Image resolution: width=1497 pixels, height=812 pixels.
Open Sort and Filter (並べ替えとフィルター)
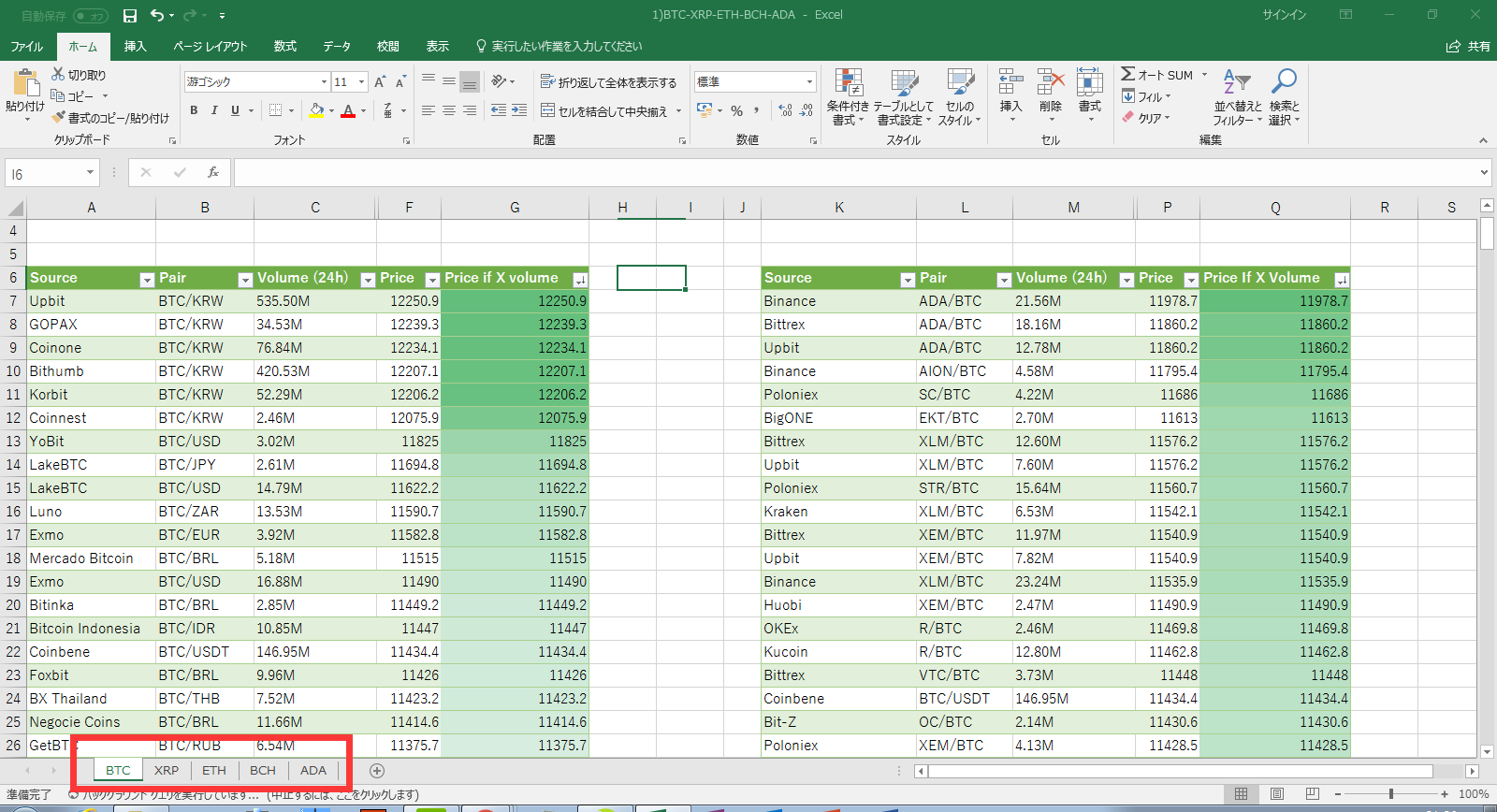click(1237, 97)
